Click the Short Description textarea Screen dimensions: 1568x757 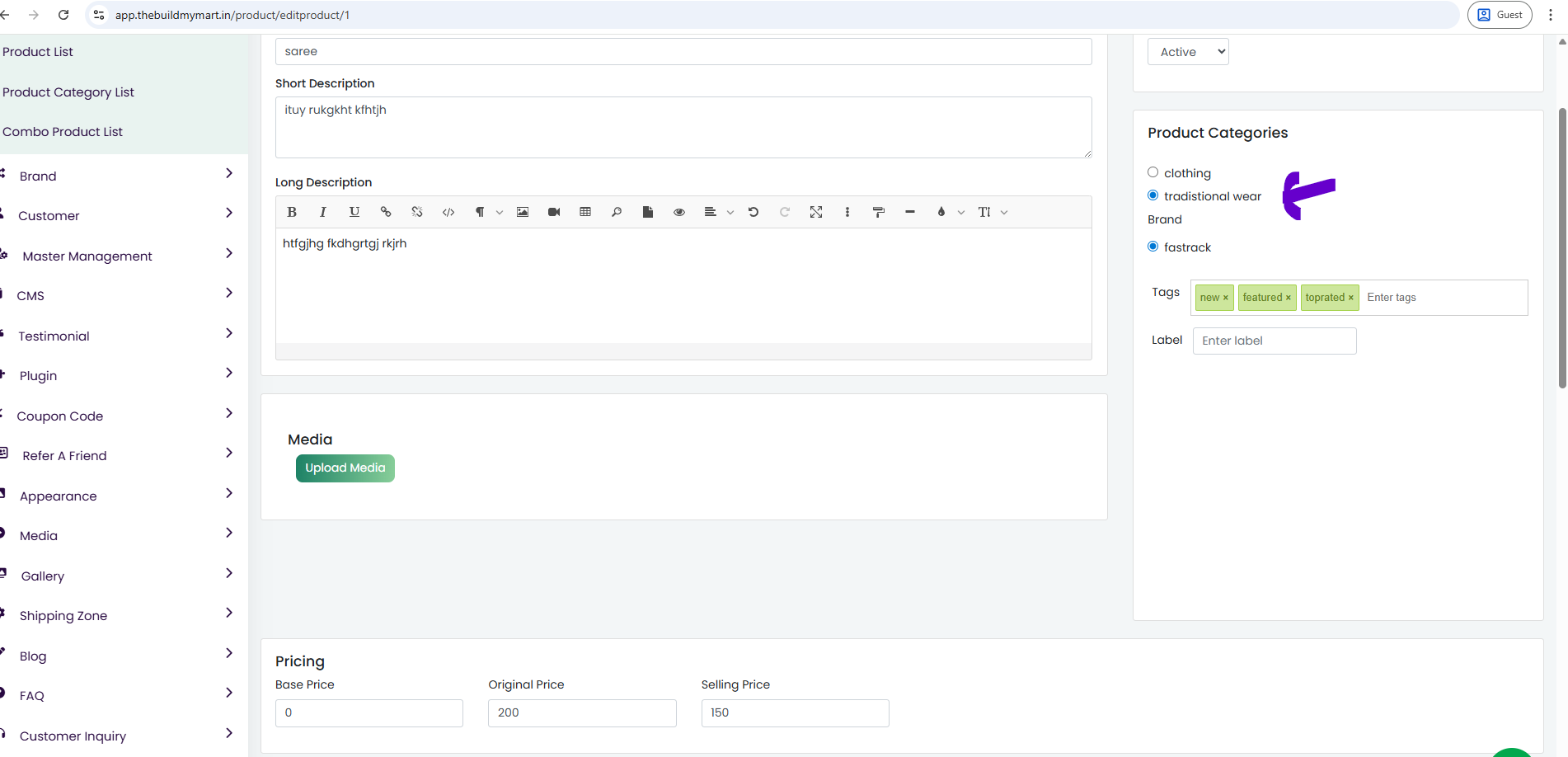683,128
